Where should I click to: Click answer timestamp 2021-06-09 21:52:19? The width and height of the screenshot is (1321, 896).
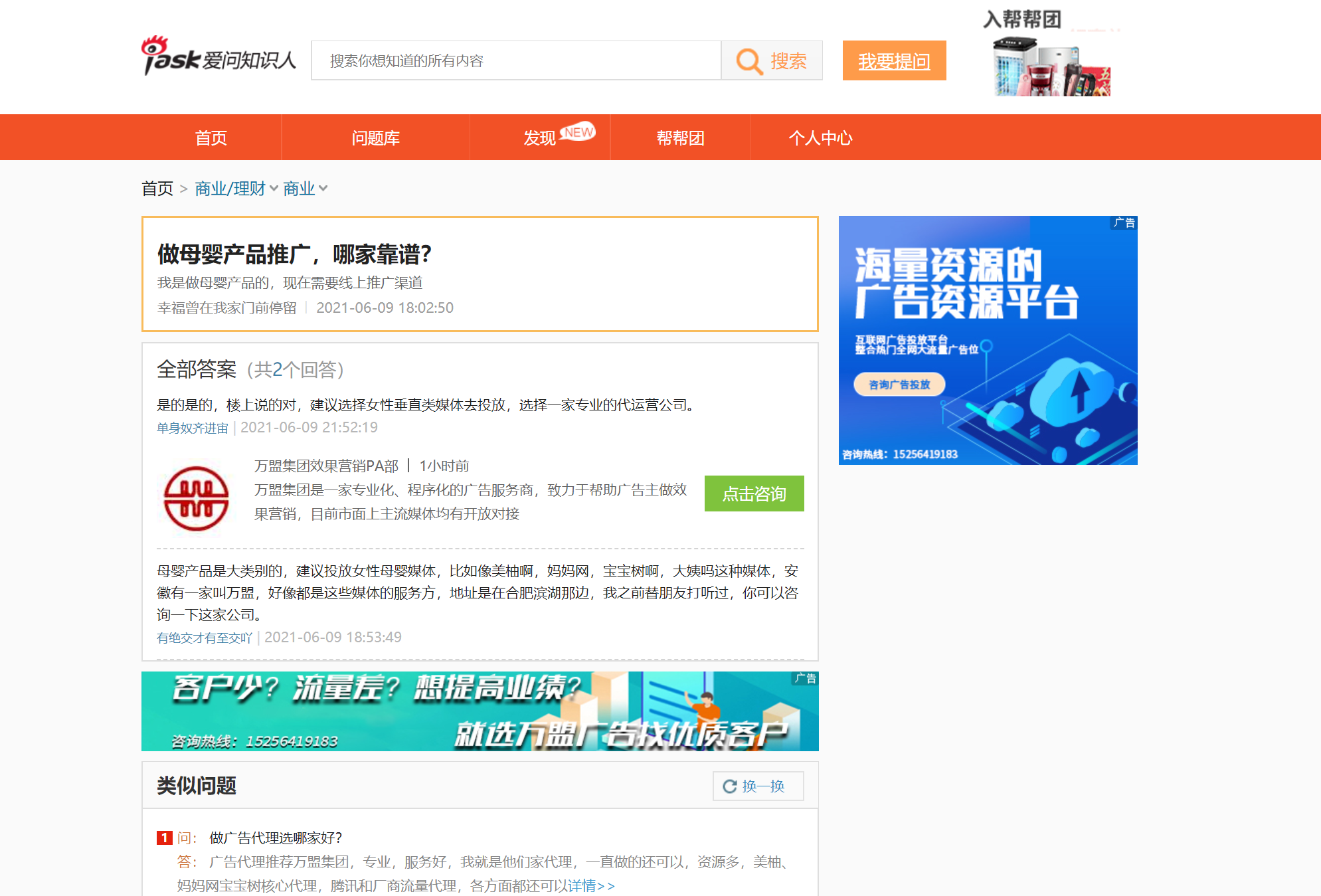[309, 428]
